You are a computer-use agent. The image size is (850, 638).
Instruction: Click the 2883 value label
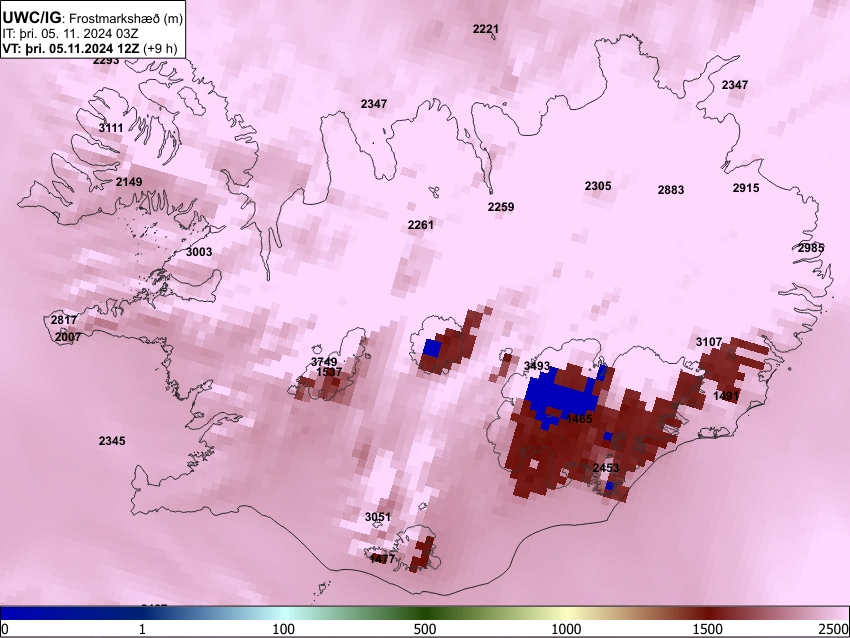[671, 190]
